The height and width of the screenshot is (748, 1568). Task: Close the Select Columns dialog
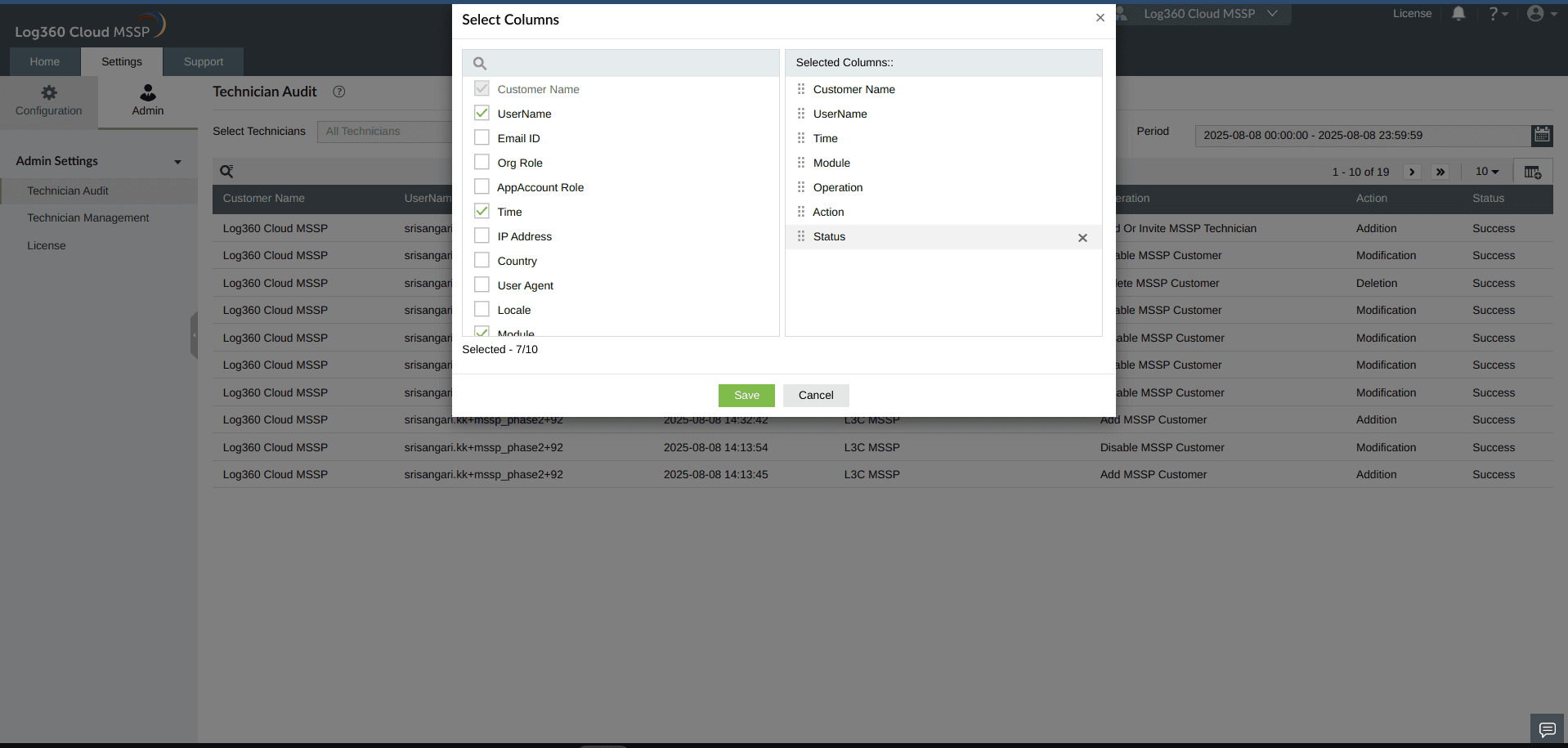(x=1100, y=18)
